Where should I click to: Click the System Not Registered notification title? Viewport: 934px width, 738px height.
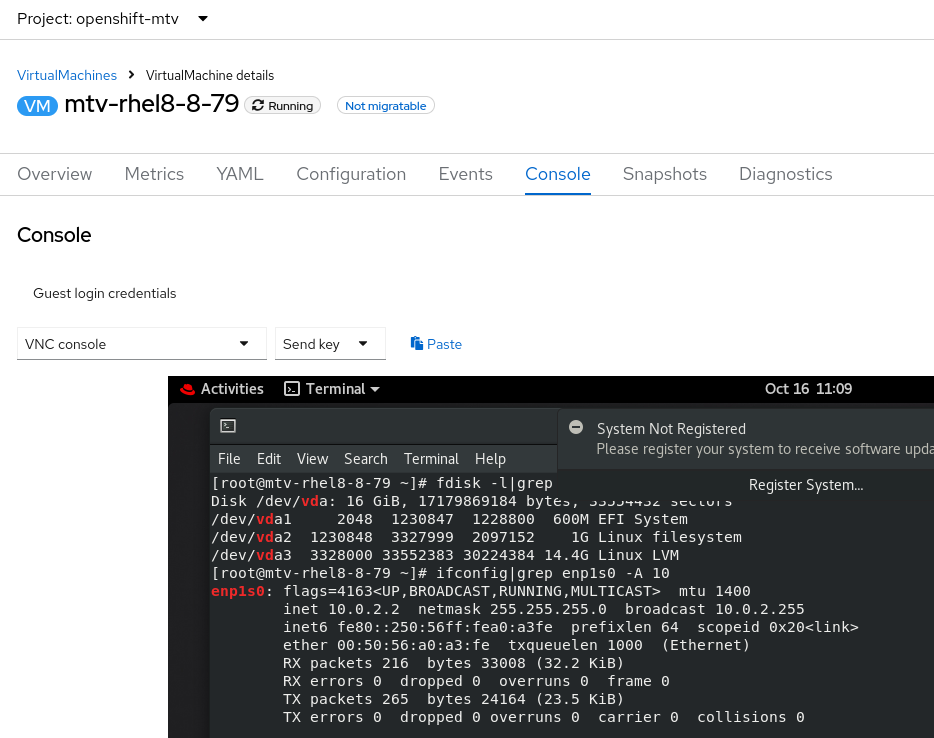click(x=671, y=429)
